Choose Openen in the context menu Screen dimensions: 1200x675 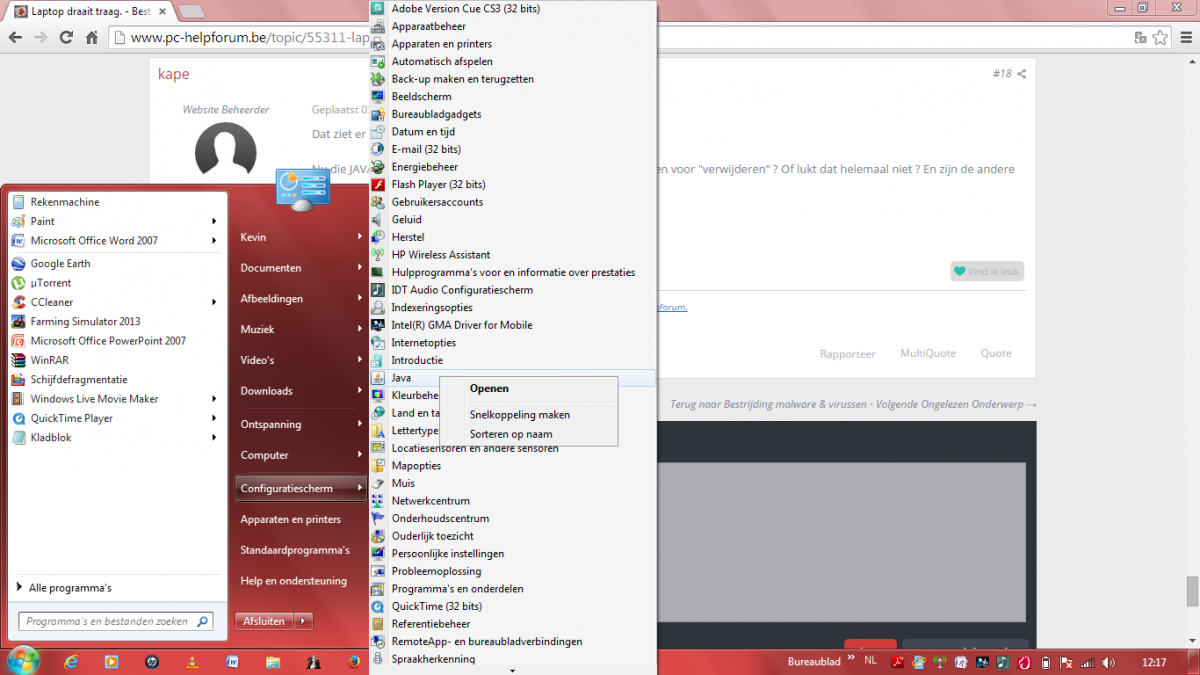pos(489,389)
